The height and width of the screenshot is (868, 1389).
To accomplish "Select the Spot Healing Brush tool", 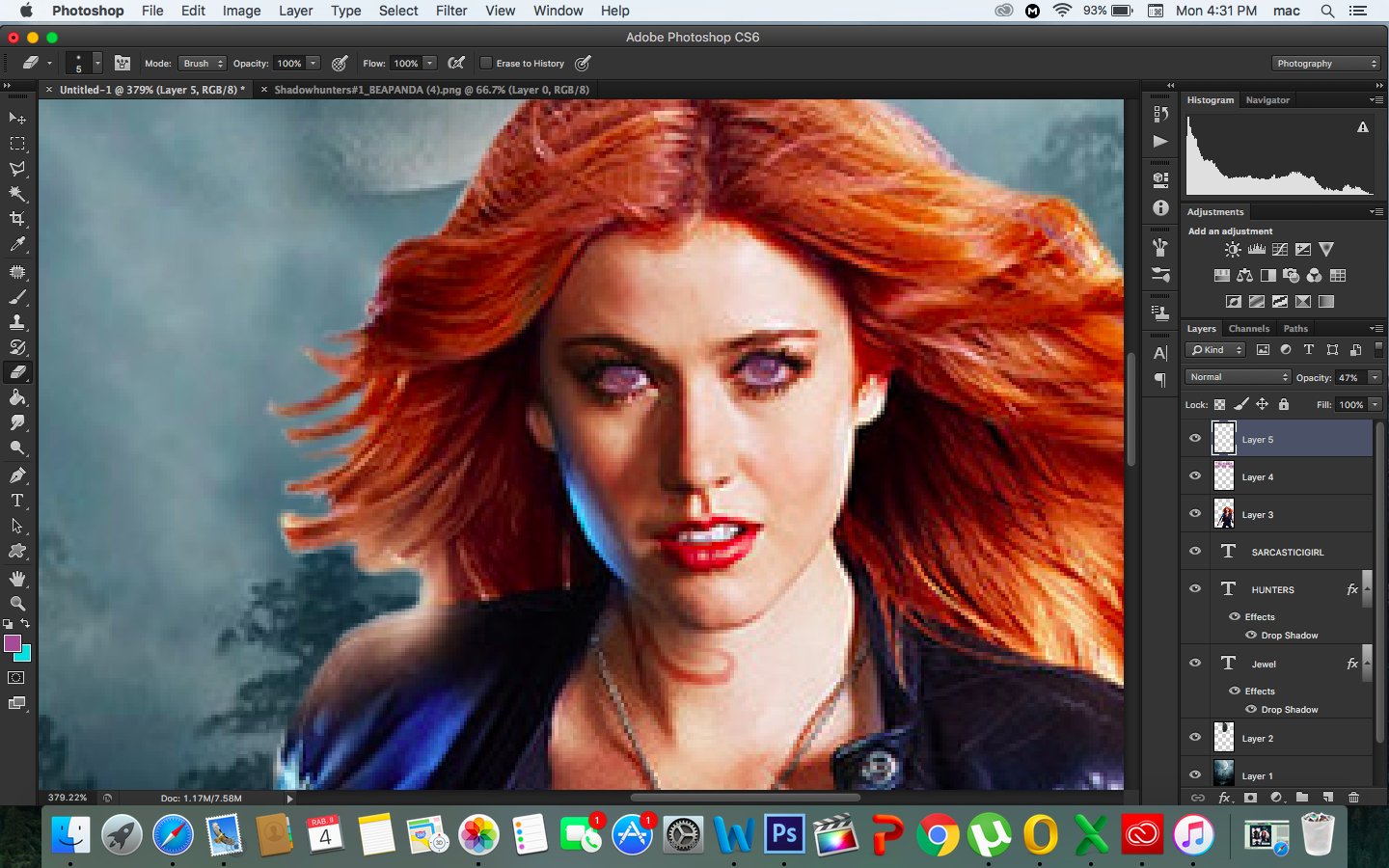I will point(17,272).
